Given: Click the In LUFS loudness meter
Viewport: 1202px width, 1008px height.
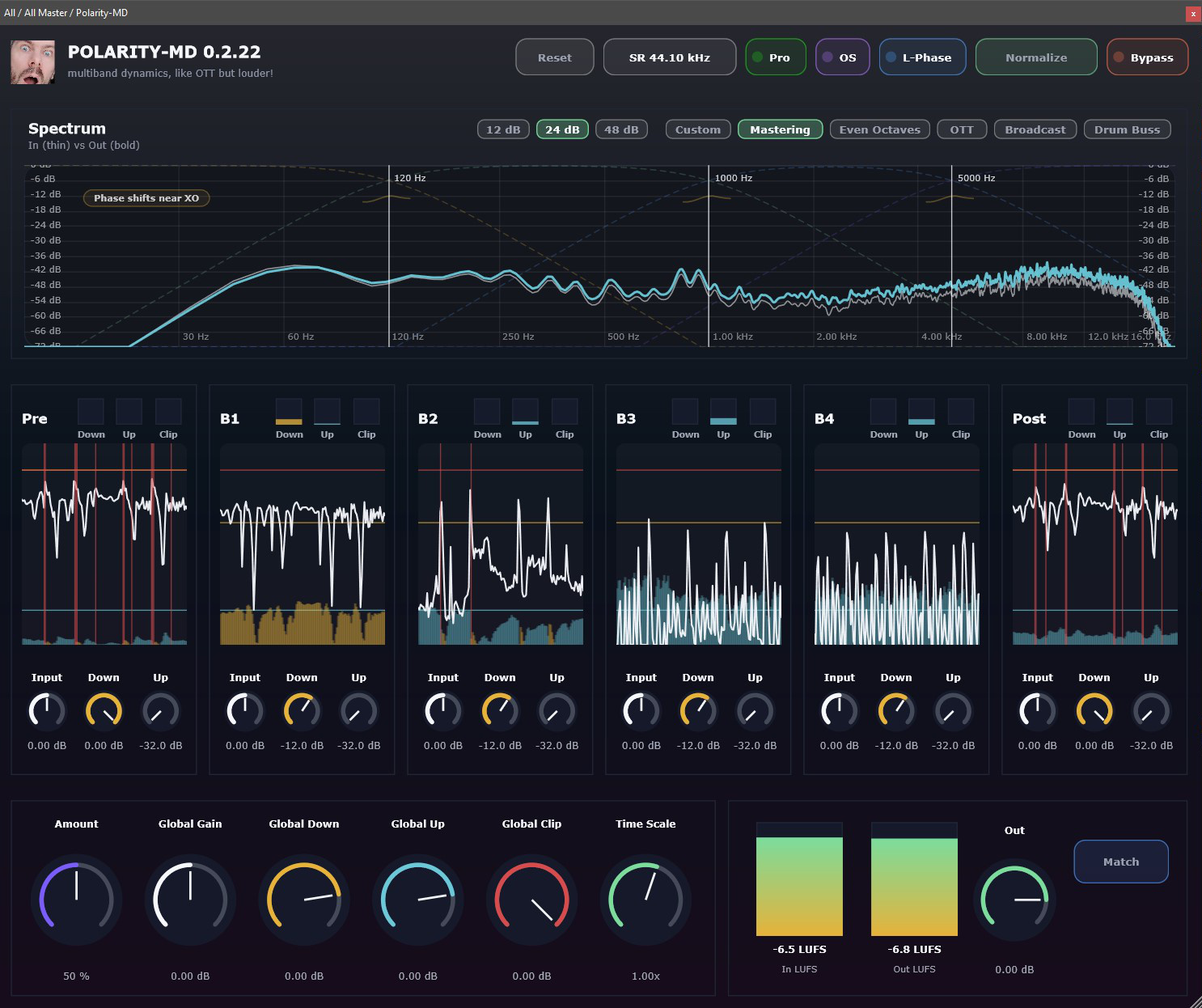Looking at the screenshot, I should (x=799, y=879).
